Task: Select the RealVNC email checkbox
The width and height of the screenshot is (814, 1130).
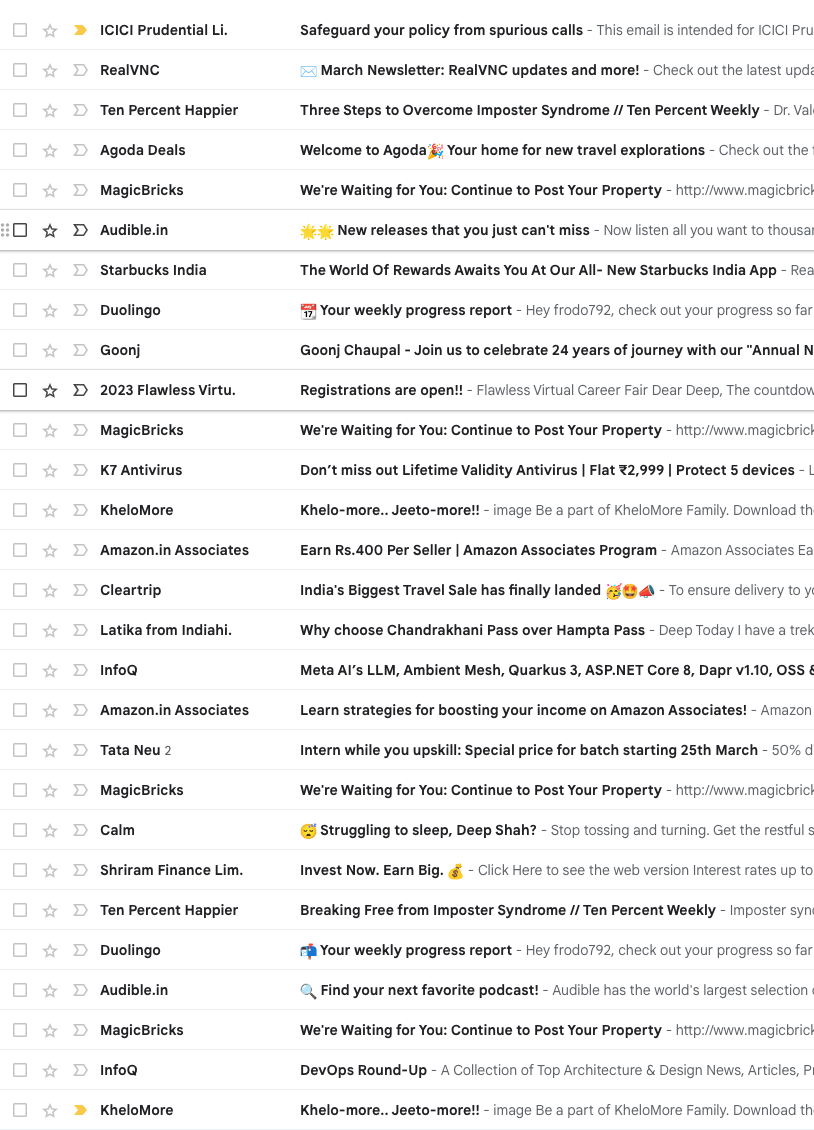Action: click(20, 70)
